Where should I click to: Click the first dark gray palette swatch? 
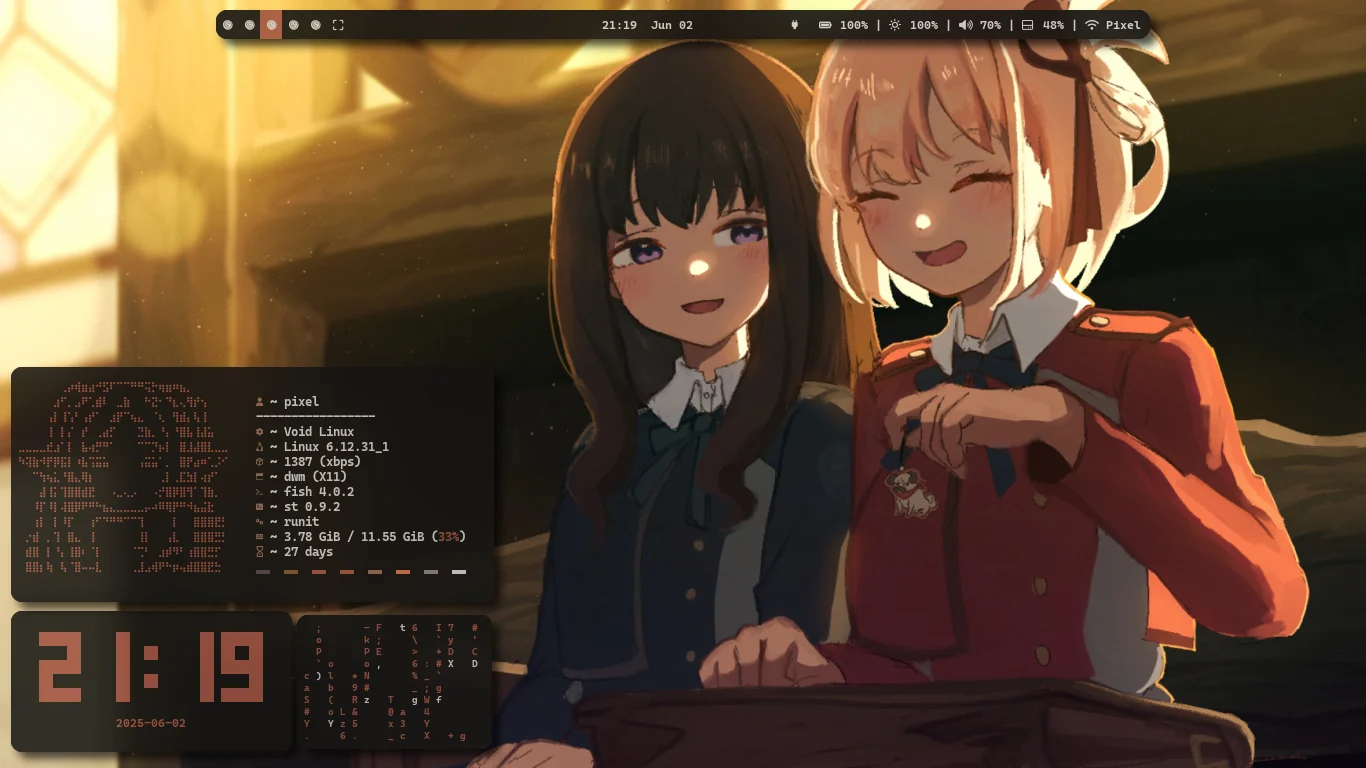click(x=263, y=572)
